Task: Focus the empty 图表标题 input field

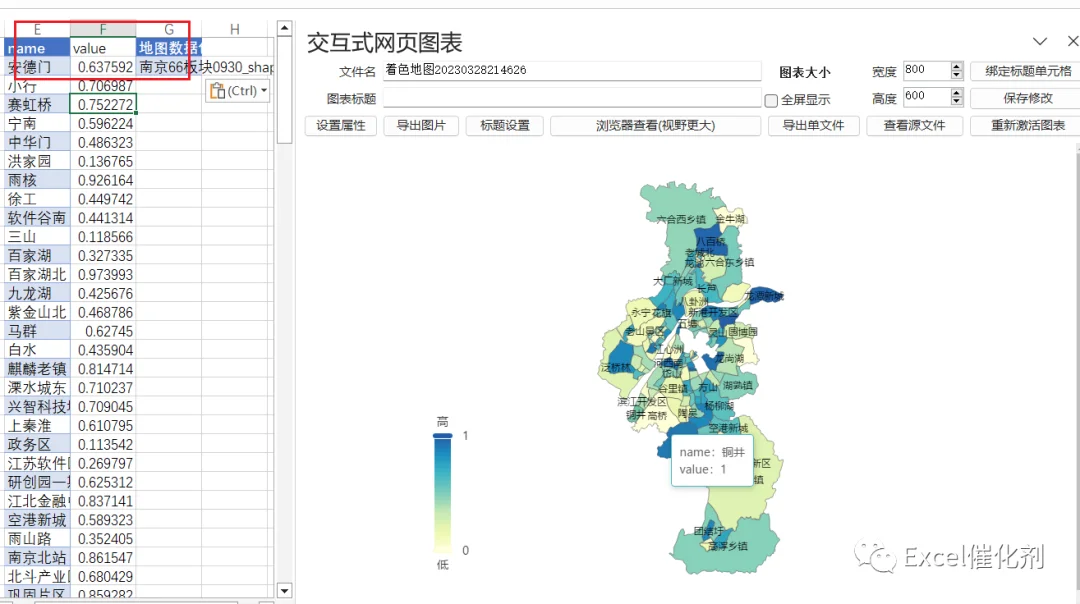Action: pos(572,98)
